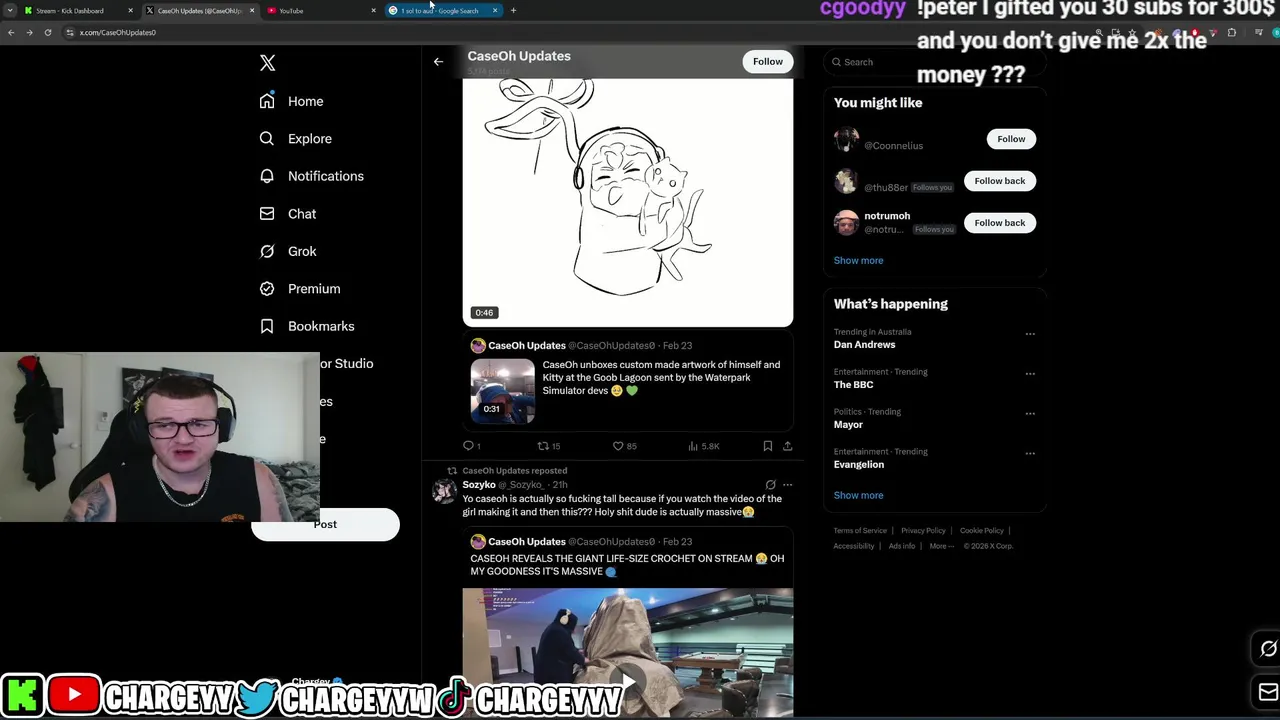The width and height of the screenshot is (1280, 720).
Task: Click the X search input field
Action: point(935,62)
